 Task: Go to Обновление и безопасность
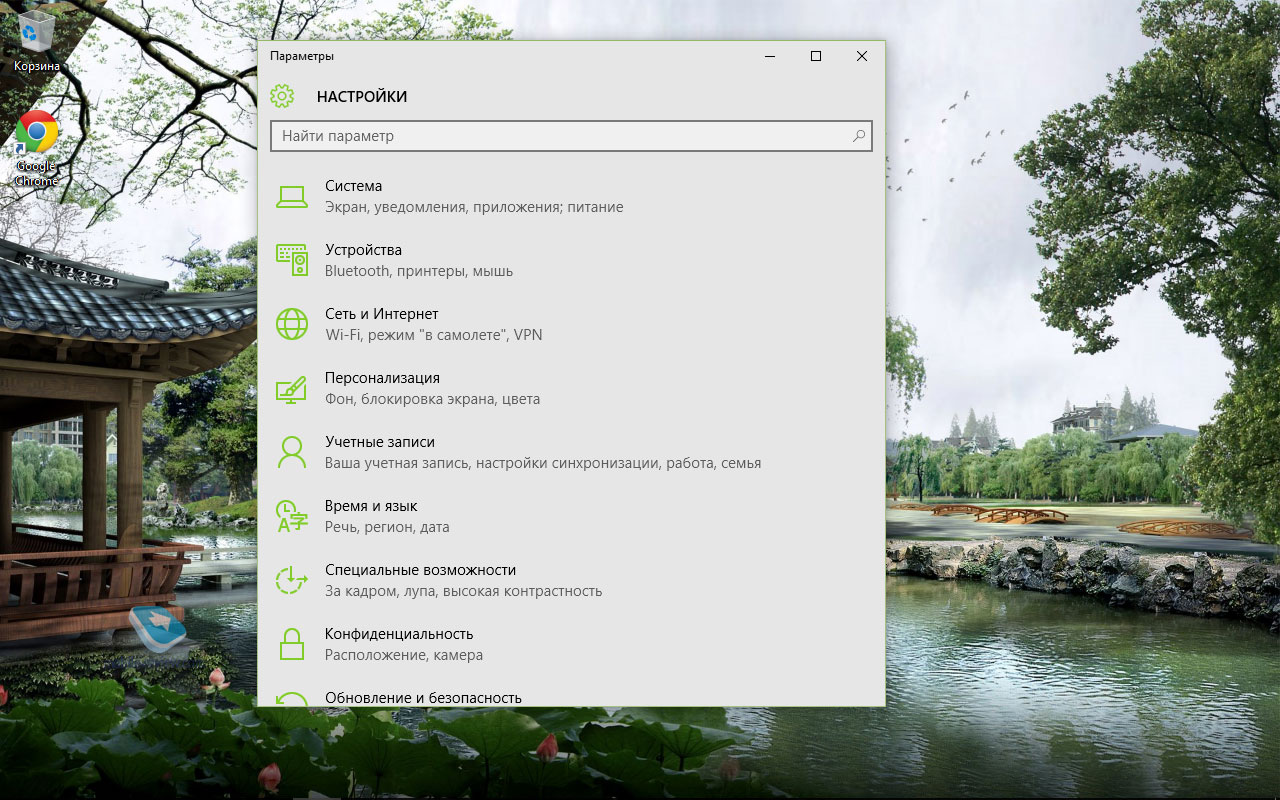click(423, 697)
